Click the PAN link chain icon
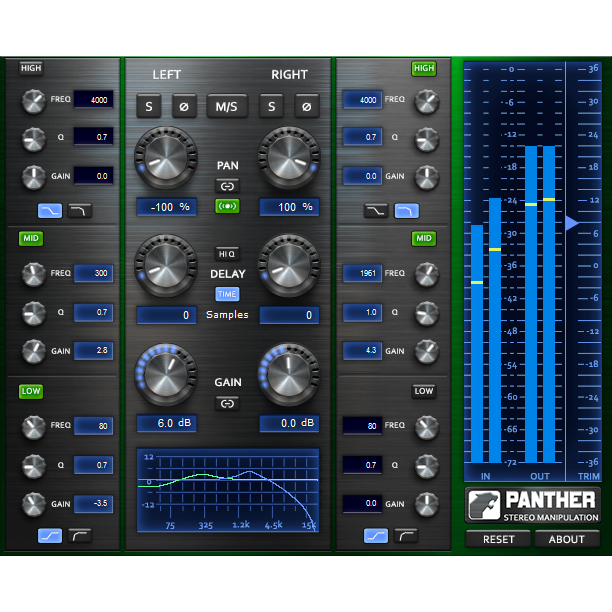 point(228,186)
